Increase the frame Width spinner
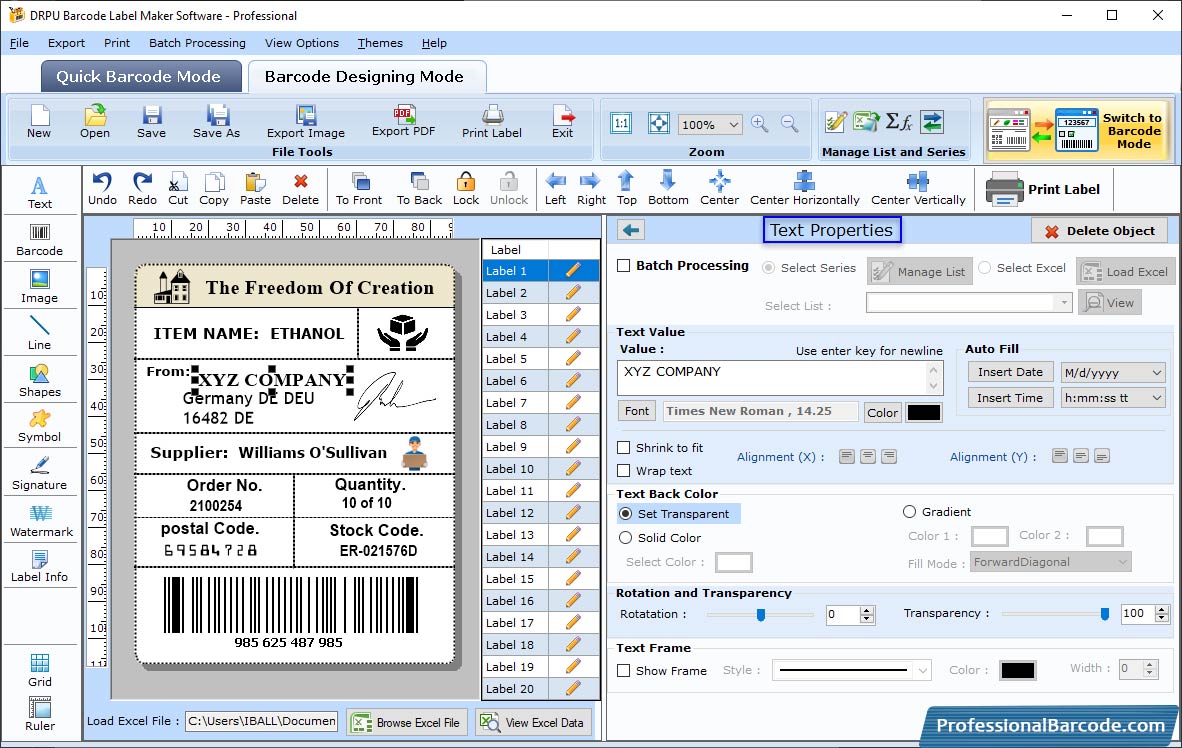The width and height of the screenshot is (1182, 748). tap(1150, 664)
